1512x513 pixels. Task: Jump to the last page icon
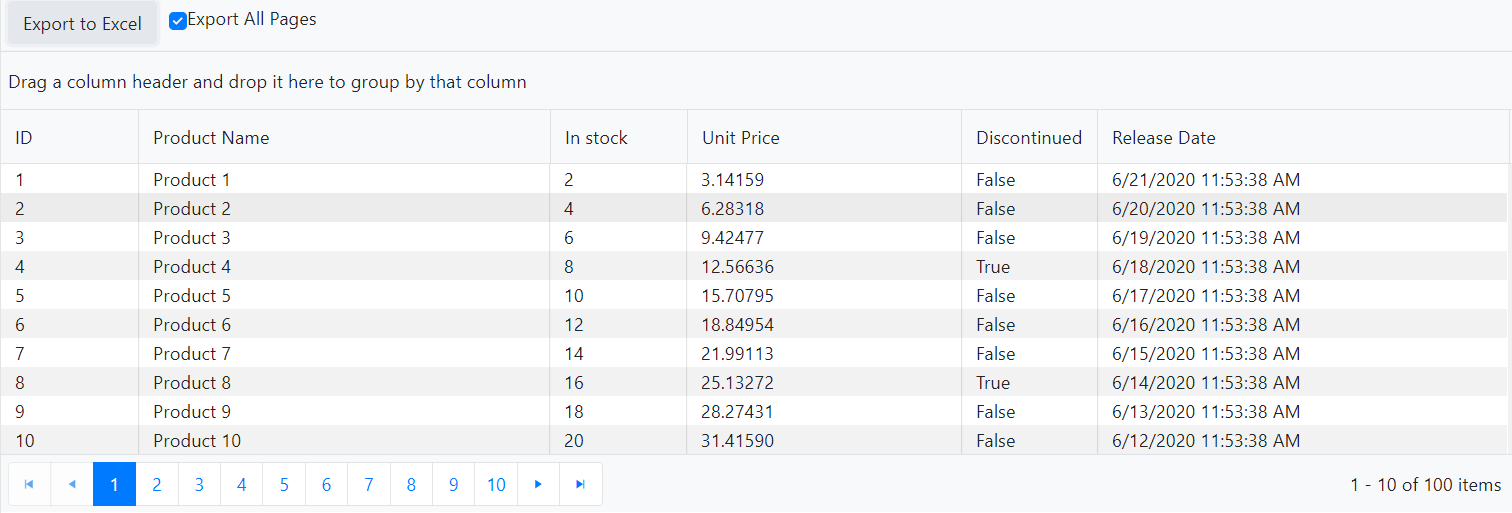(581, 484)
